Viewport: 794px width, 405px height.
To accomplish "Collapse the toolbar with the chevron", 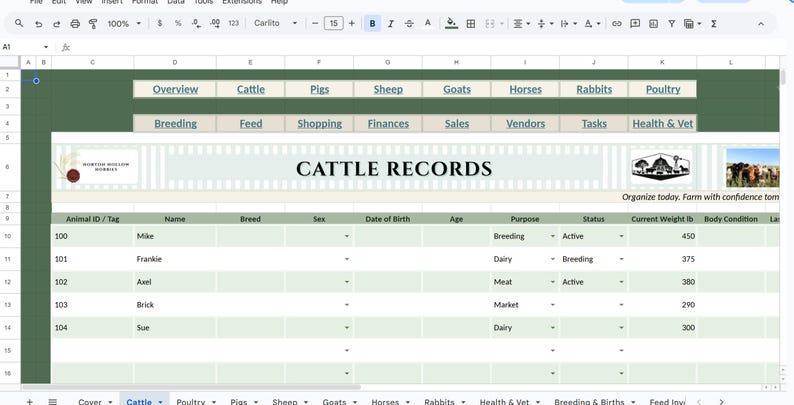I will pyautogui.click(x=761, y=23).
